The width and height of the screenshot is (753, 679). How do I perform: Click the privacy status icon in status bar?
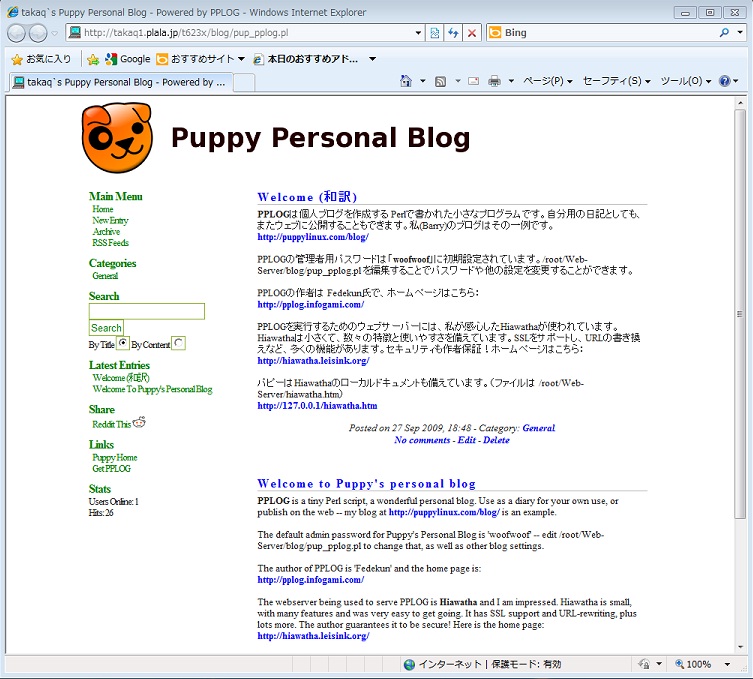(644, 665)
